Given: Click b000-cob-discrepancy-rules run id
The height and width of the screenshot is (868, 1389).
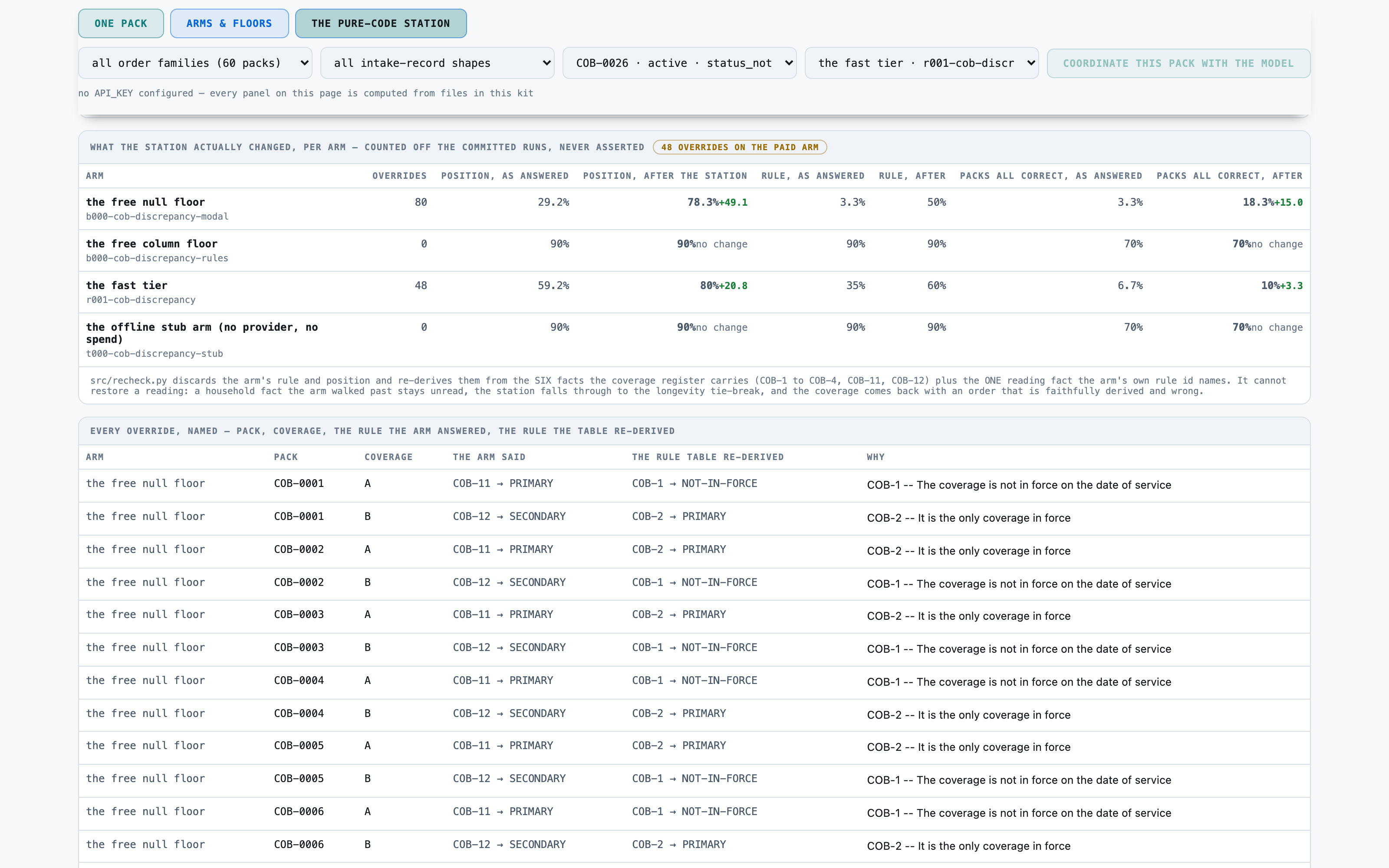Looking at the screenshot, I should coord(157,258).
